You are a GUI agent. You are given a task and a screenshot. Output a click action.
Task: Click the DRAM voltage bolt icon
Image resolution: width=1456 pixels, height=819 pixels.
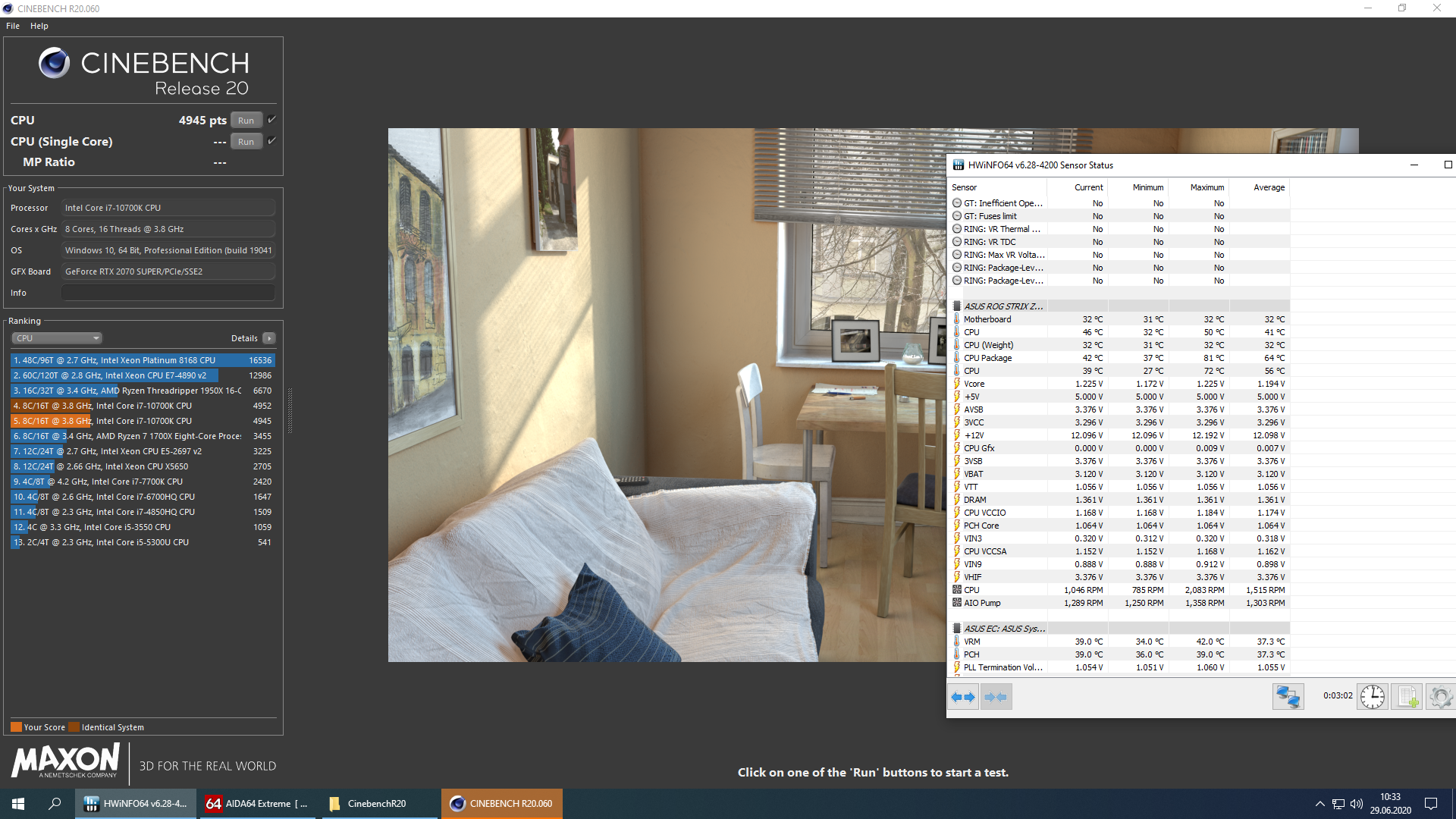point(957,500)
